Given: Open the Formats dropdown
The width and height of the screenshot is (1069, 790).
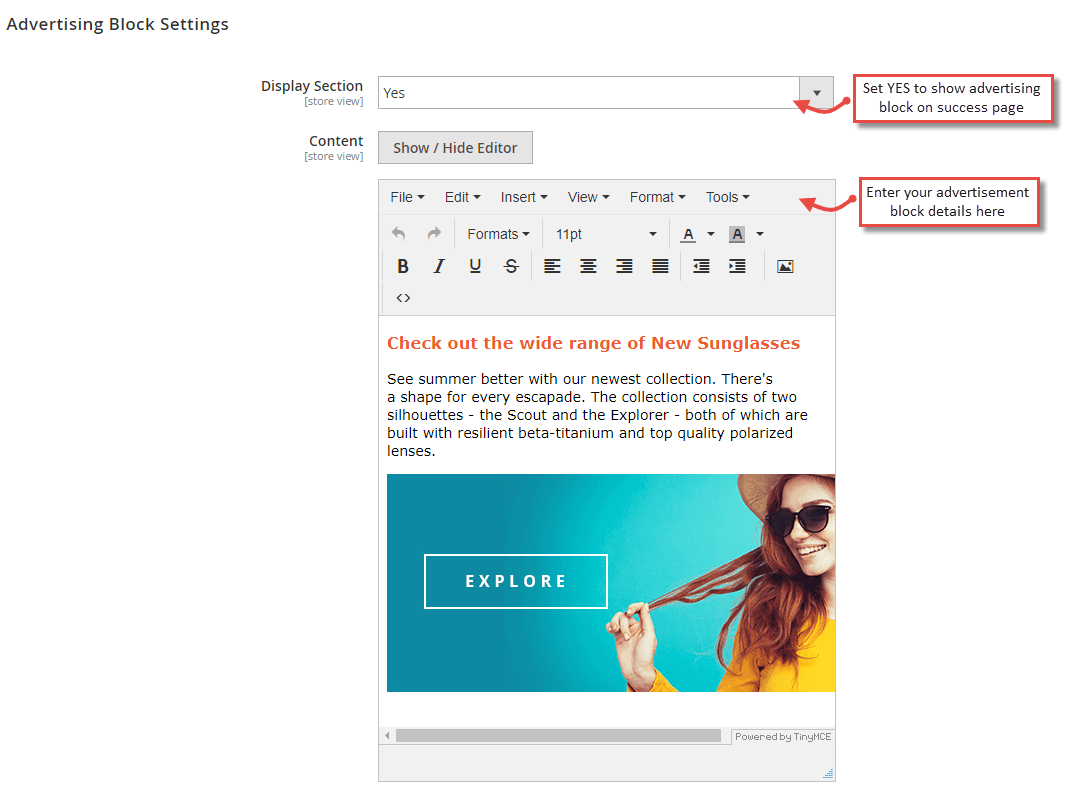Looking at the screenshot, I should [498, 234].
